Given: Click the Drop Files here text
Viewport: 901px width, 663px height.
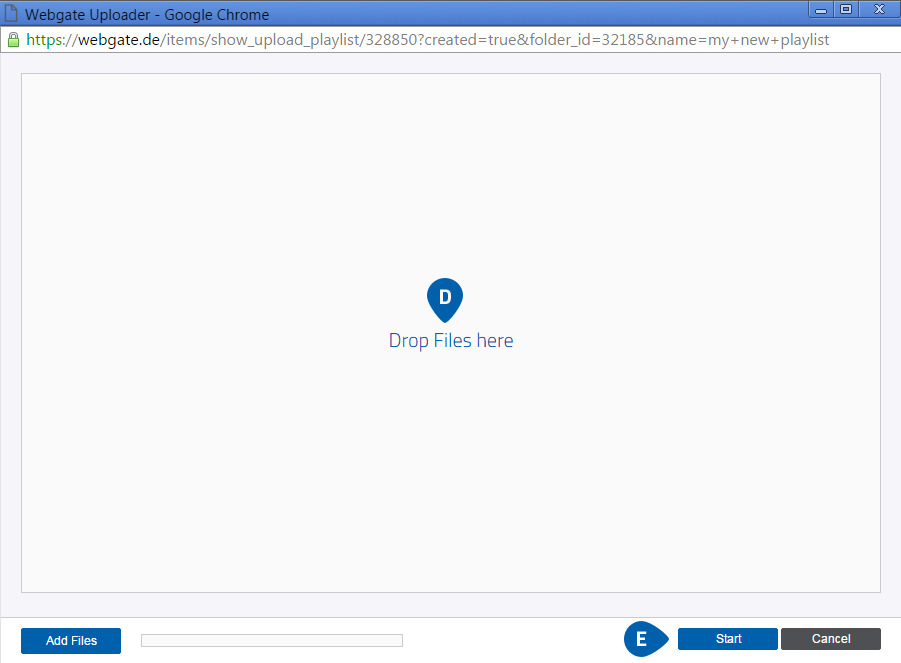Looking at the screenshot, I should click(x=451, y=341).
